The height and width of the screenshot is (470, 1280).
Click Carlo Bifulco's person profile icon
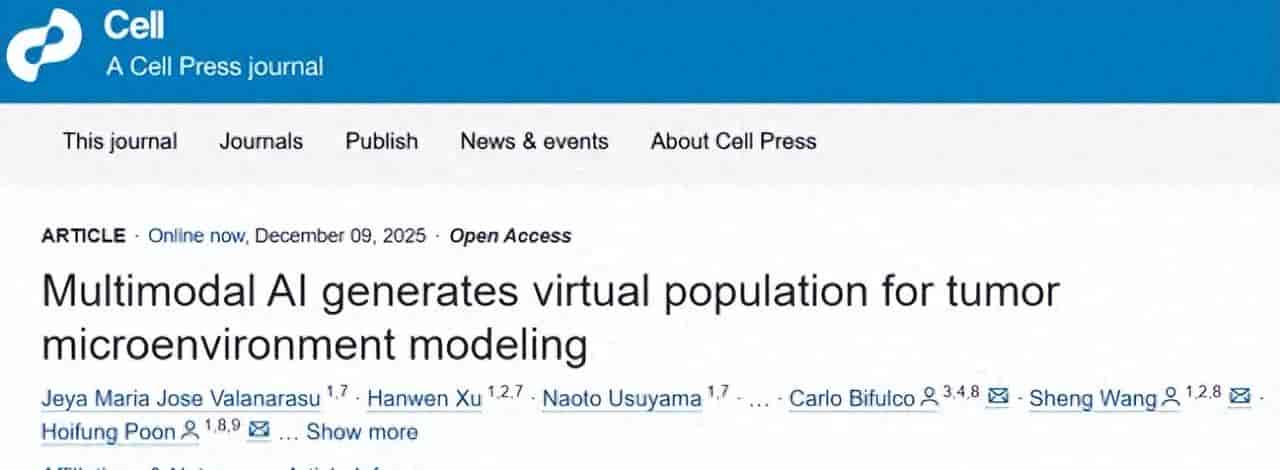[929, 399]
